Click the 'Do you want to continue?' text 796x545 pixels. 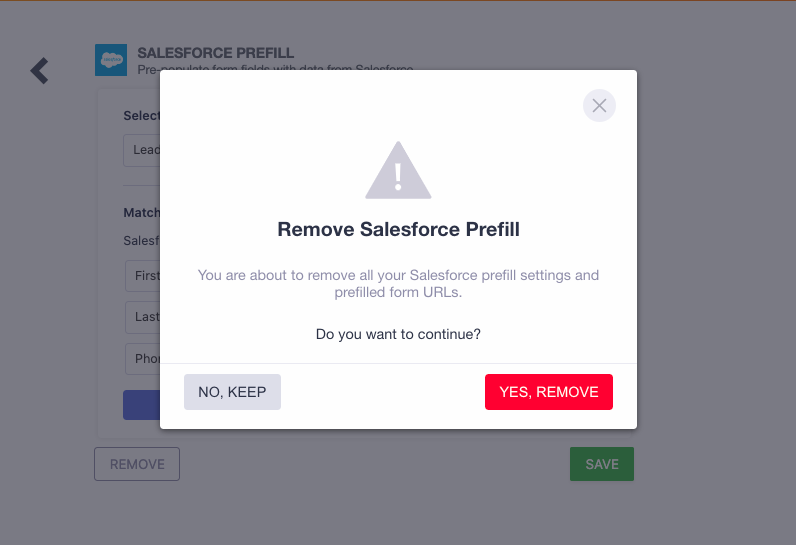tap(398, 334)
